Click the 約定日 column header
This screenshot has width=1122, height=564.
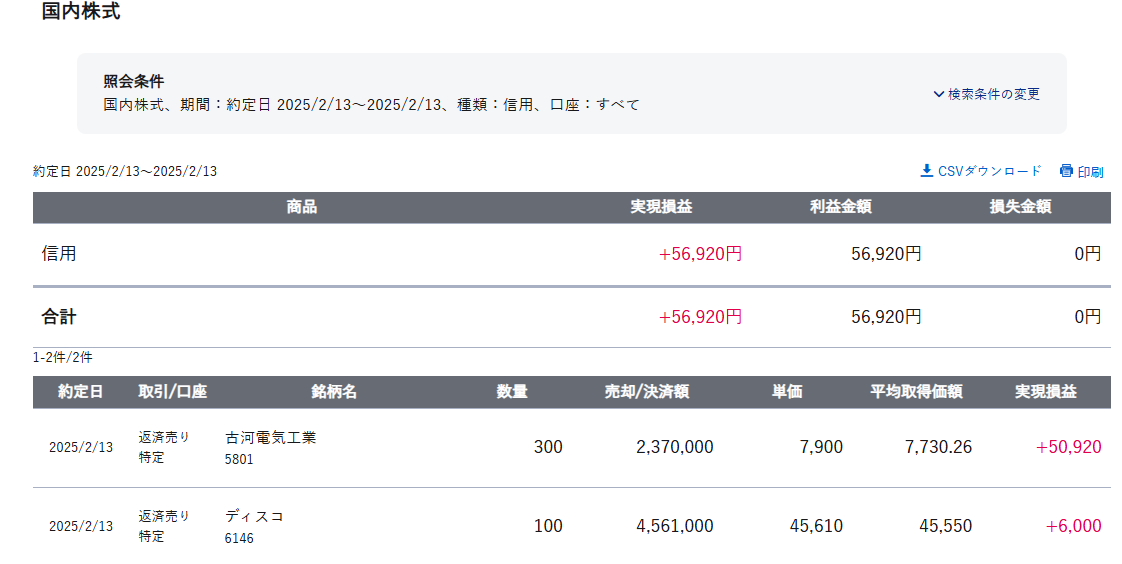[x=80, y=392]
